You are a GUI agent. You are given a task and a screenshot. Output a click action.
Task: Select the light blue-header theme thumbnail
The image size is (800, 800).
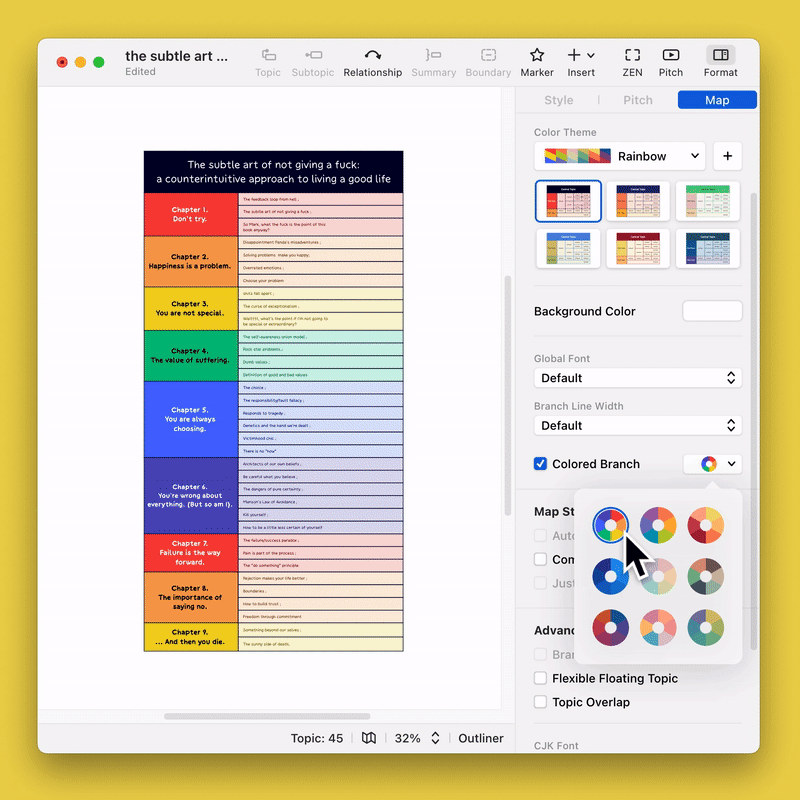click(568, 248)
